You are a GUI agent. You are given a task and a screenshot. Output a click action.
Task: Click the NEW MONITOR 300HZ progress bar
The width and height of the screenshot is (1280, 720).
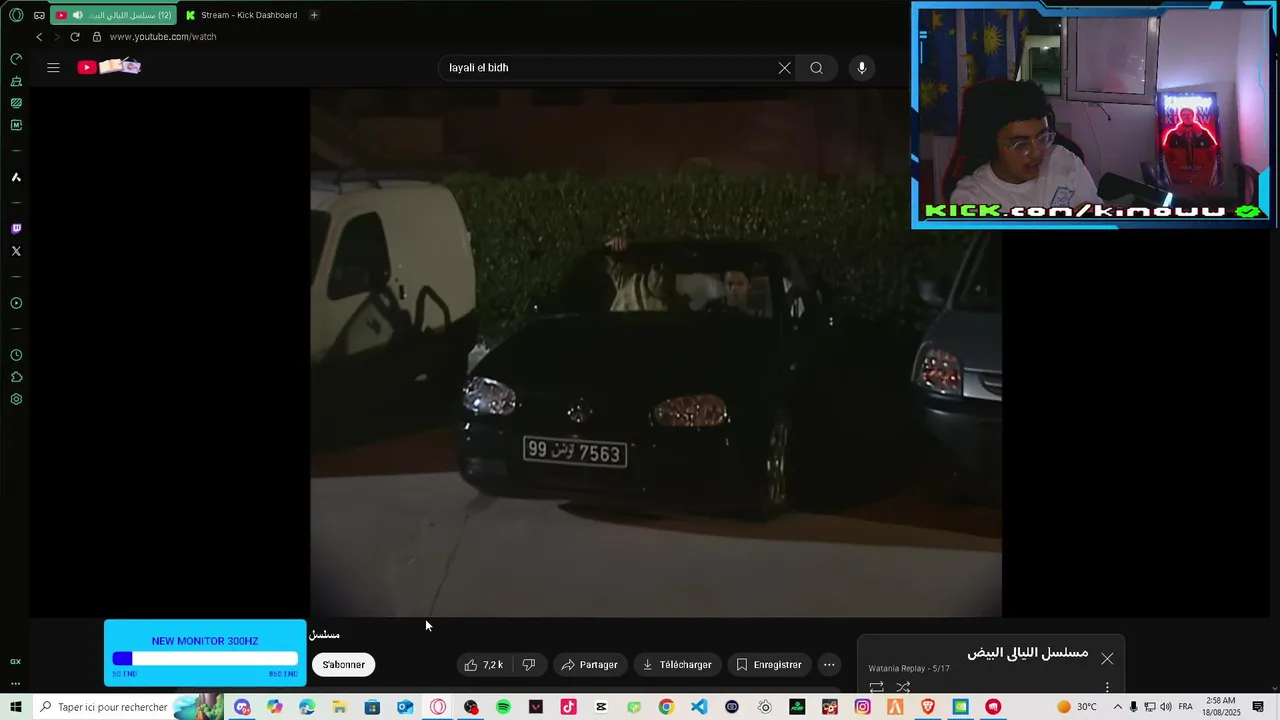[x=205, y=659]
